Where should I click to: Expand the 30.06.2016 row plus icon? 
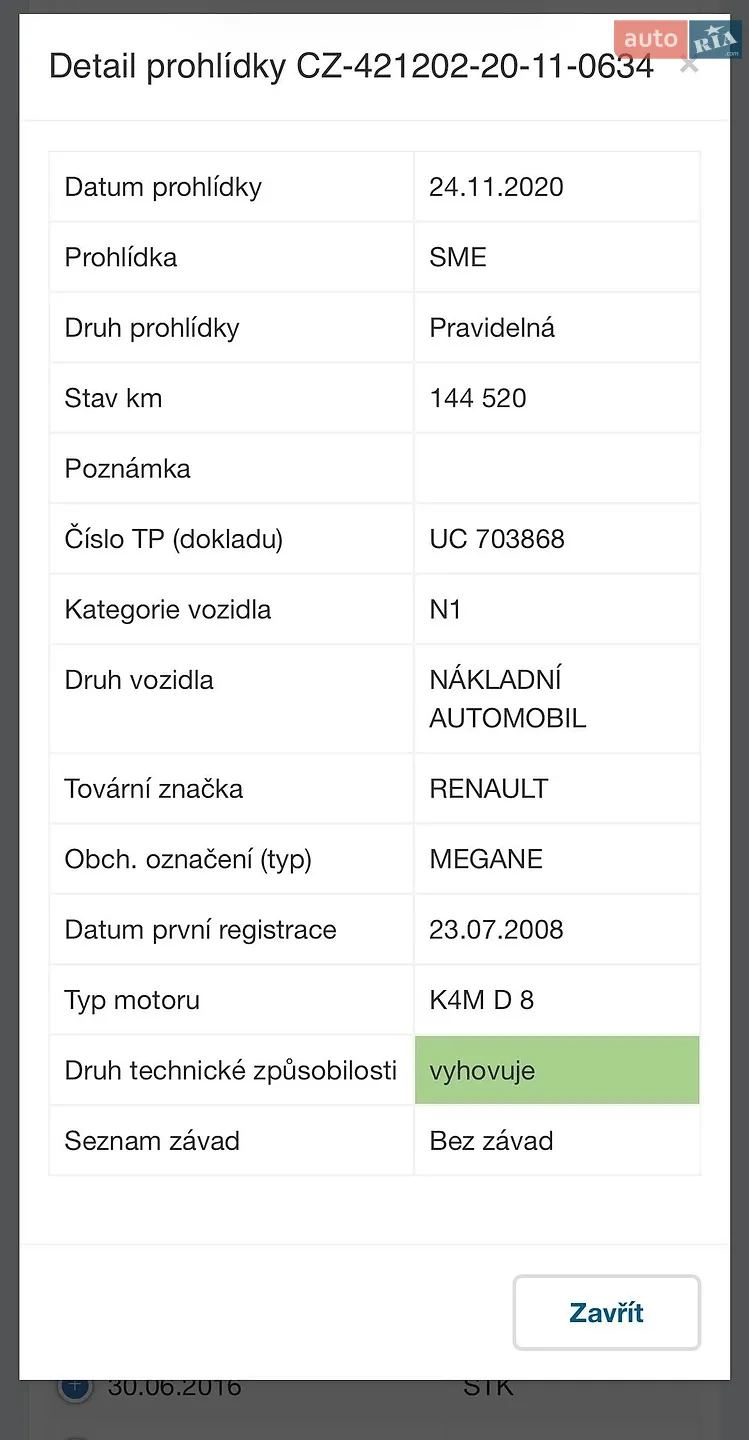pyautogui.click(x=75, y=1386)
